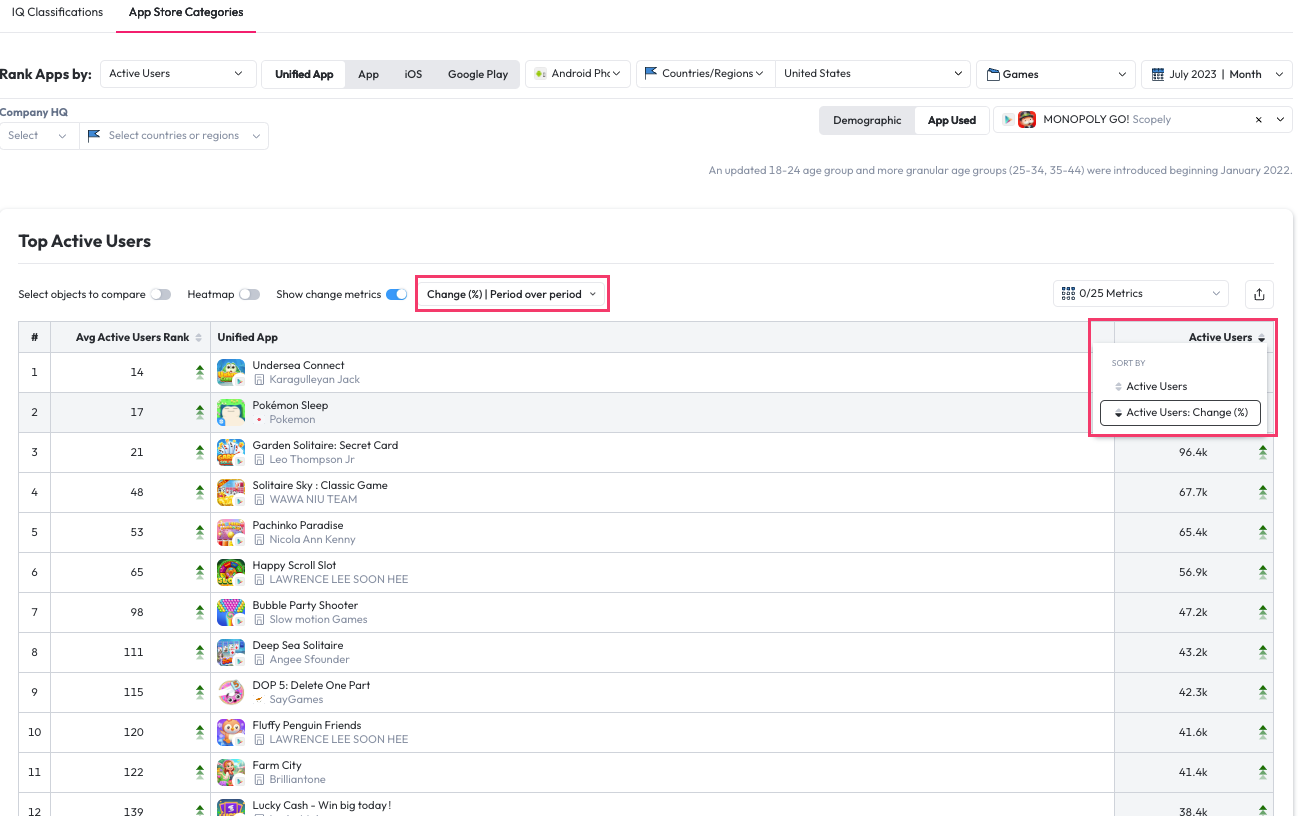Open Slow motion Games publisher link

pyautogui.click(x=318, y=620)
